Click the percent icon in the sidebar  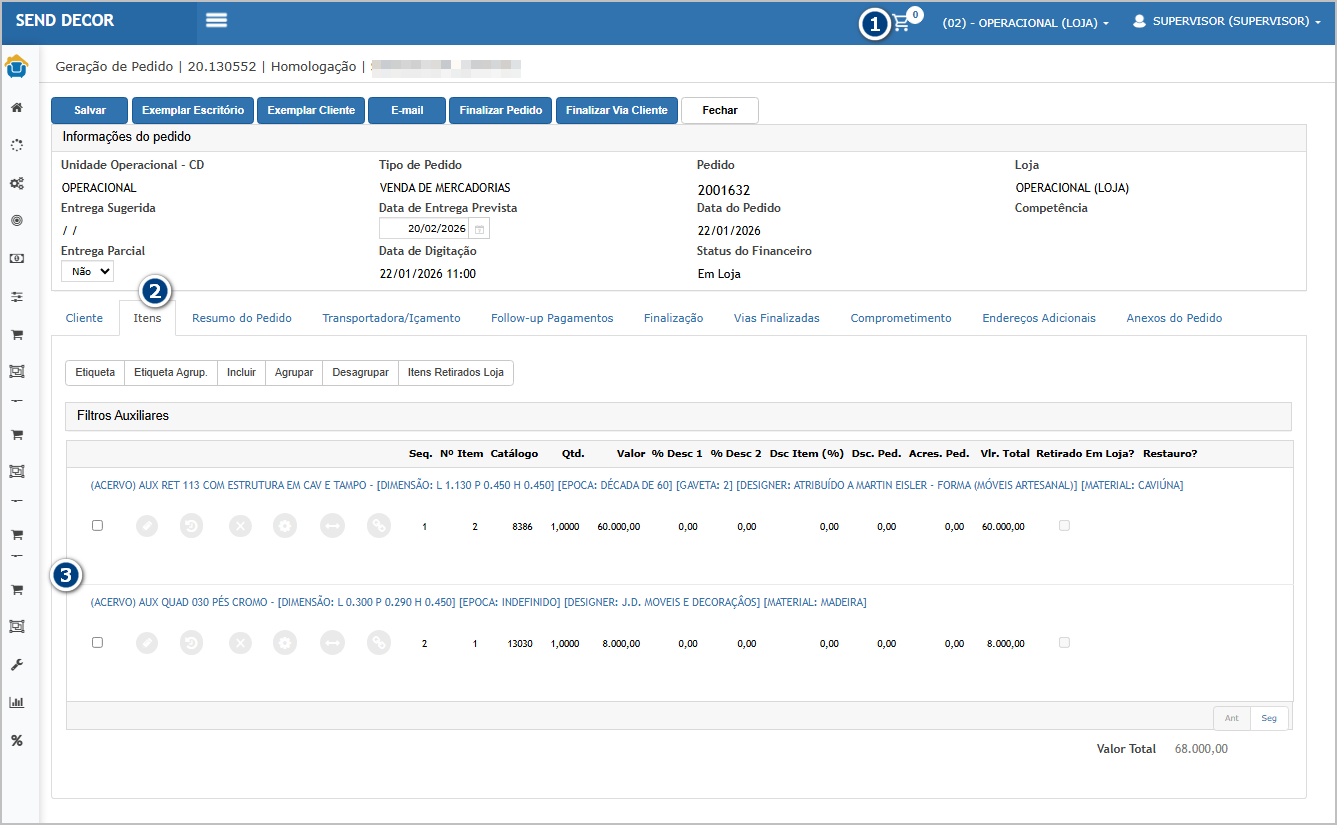point(17,741)
